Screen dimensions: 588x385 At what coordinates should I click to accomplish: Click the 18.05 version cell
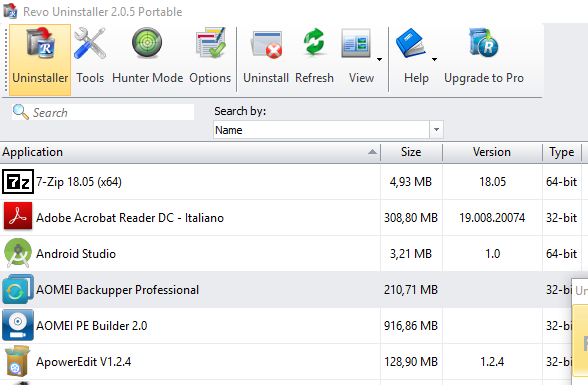(x=492, y=182)
